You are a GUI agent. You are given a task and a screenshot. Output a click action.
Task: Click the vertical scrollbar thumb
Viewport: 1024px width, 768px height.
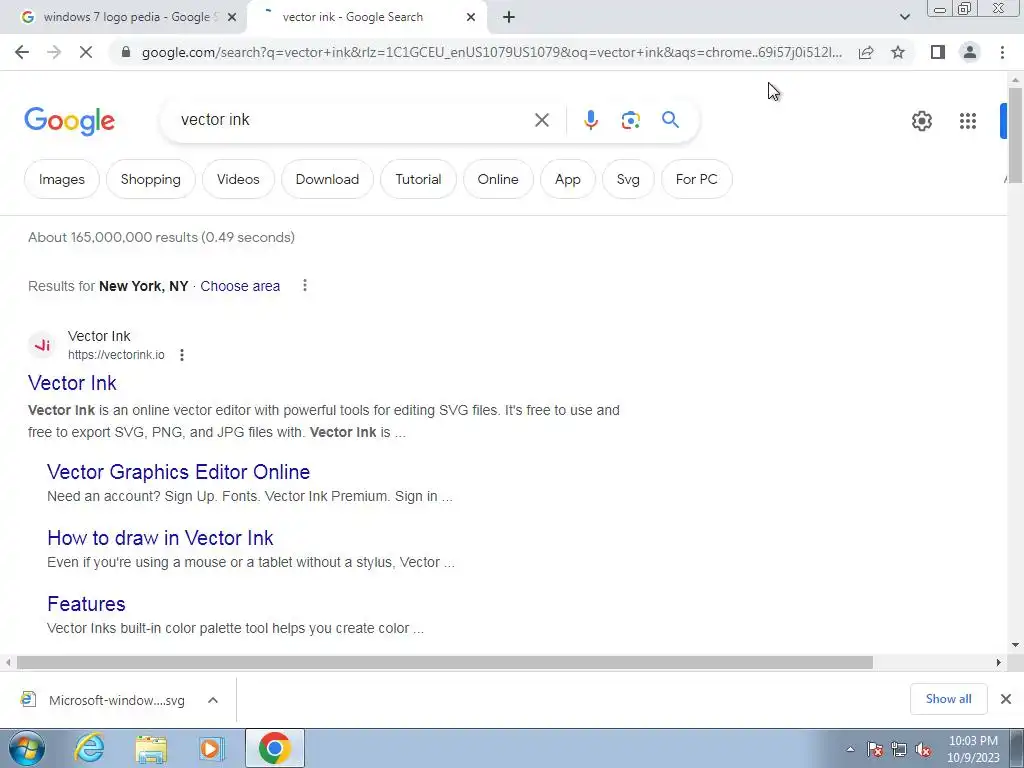(x=1015, y=135)
